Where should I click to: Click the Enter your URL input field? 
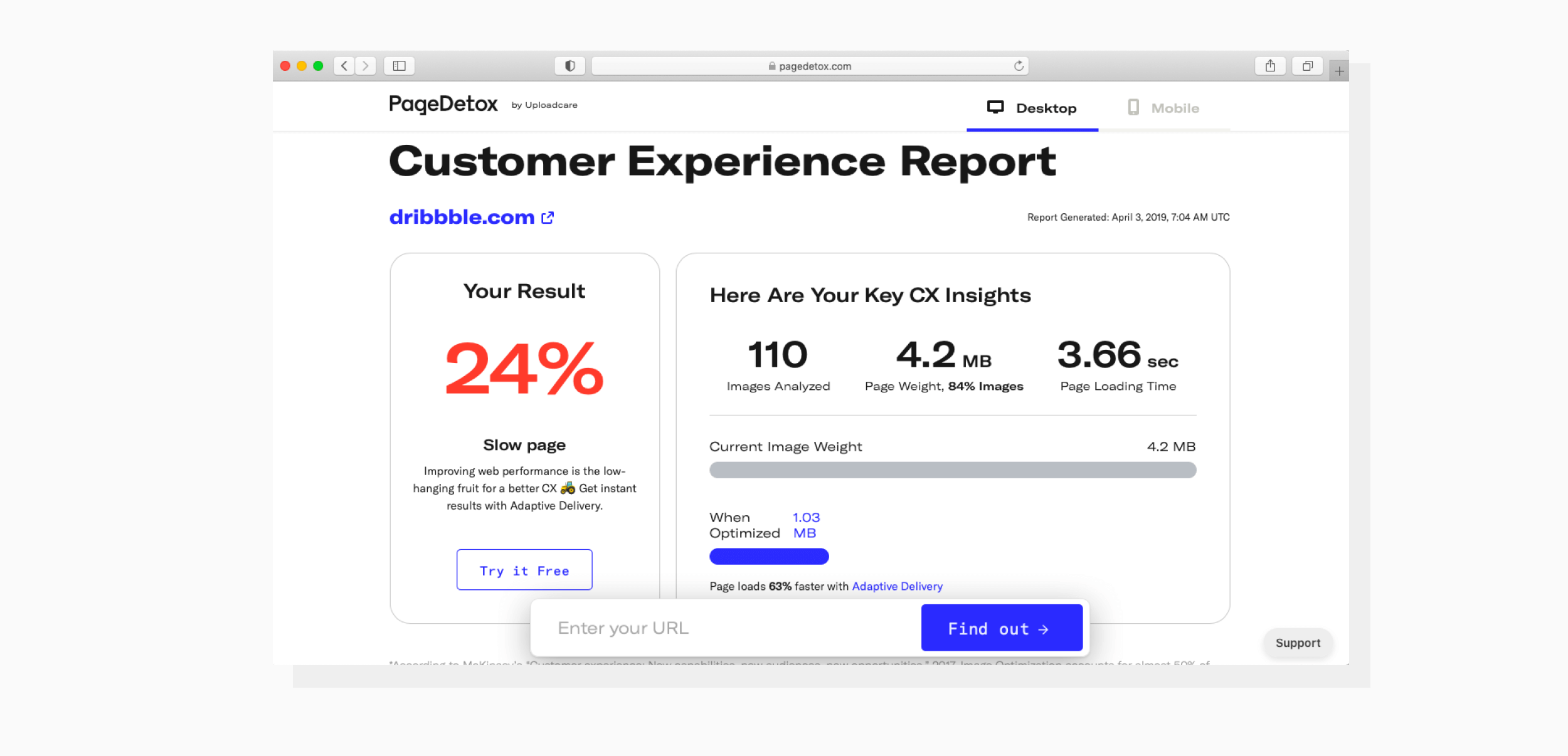pyautogui.click(x=727, y=628)
